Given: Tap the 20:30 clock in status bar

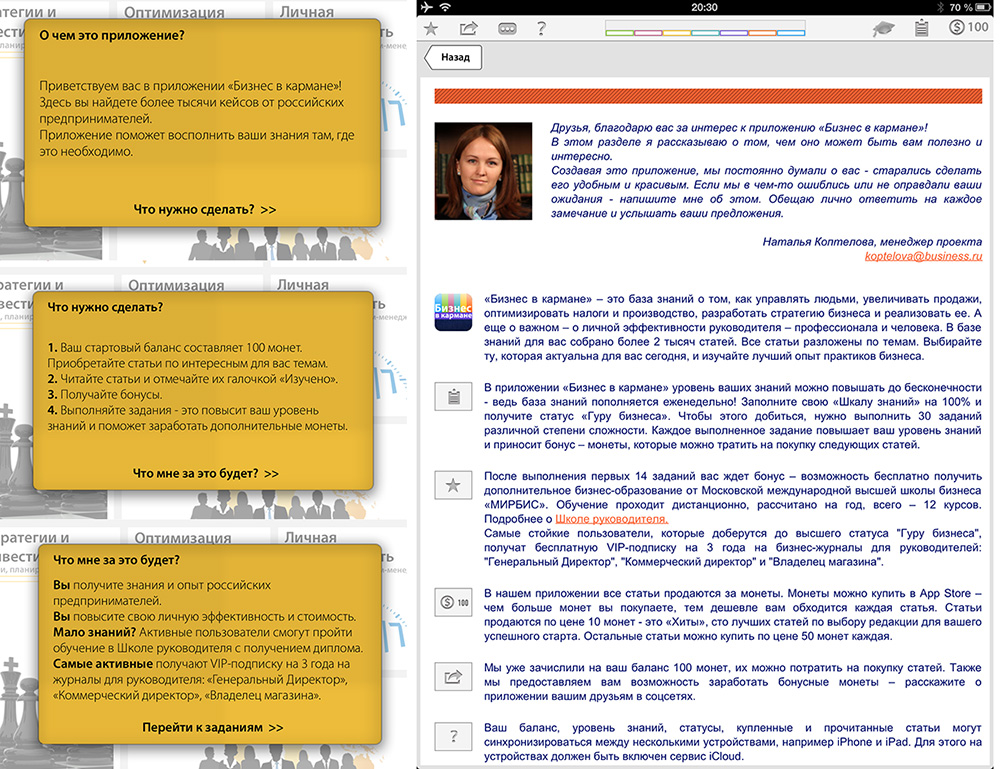Looking at the screenshot, I should point(704,8).
